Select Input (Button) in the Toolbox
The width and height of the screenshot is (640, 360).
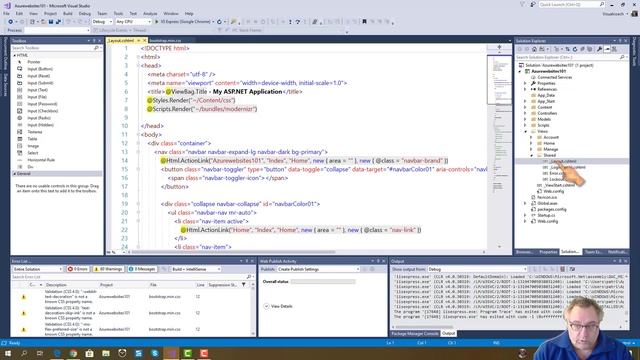point(40,69)
